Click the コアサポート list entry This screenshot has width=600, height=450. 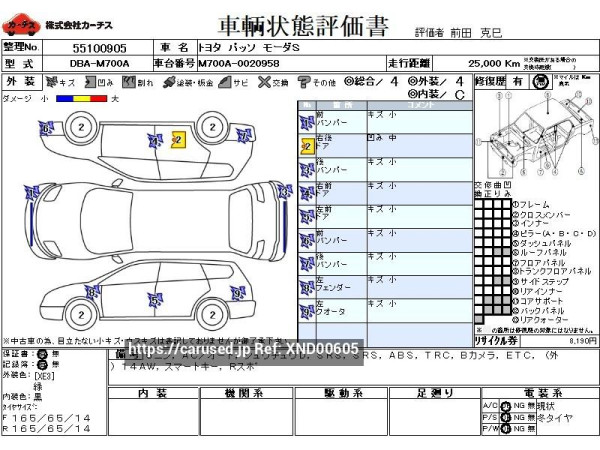click(x=538, y=301)
